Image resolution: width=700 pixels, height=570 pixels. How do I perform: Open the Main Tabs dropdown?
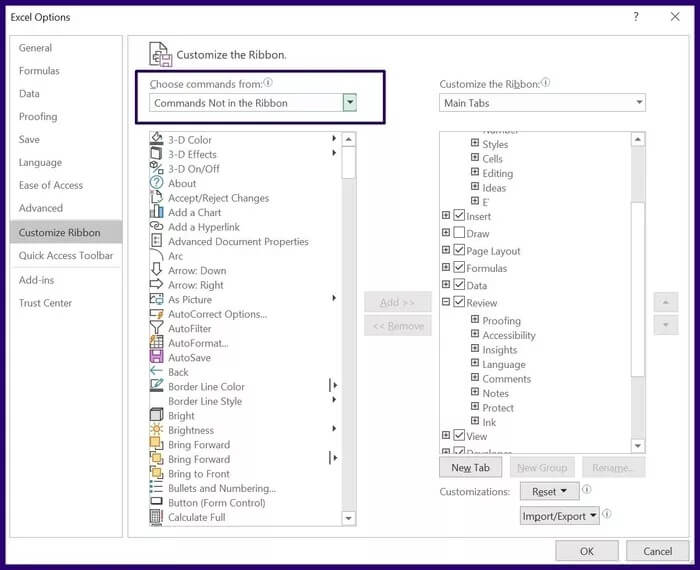639,103
